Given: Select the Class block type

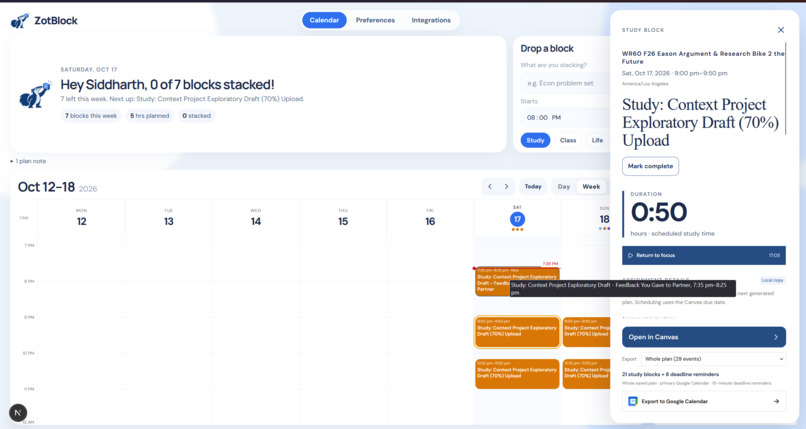Looking at the screenshot, I should [568, 140].
